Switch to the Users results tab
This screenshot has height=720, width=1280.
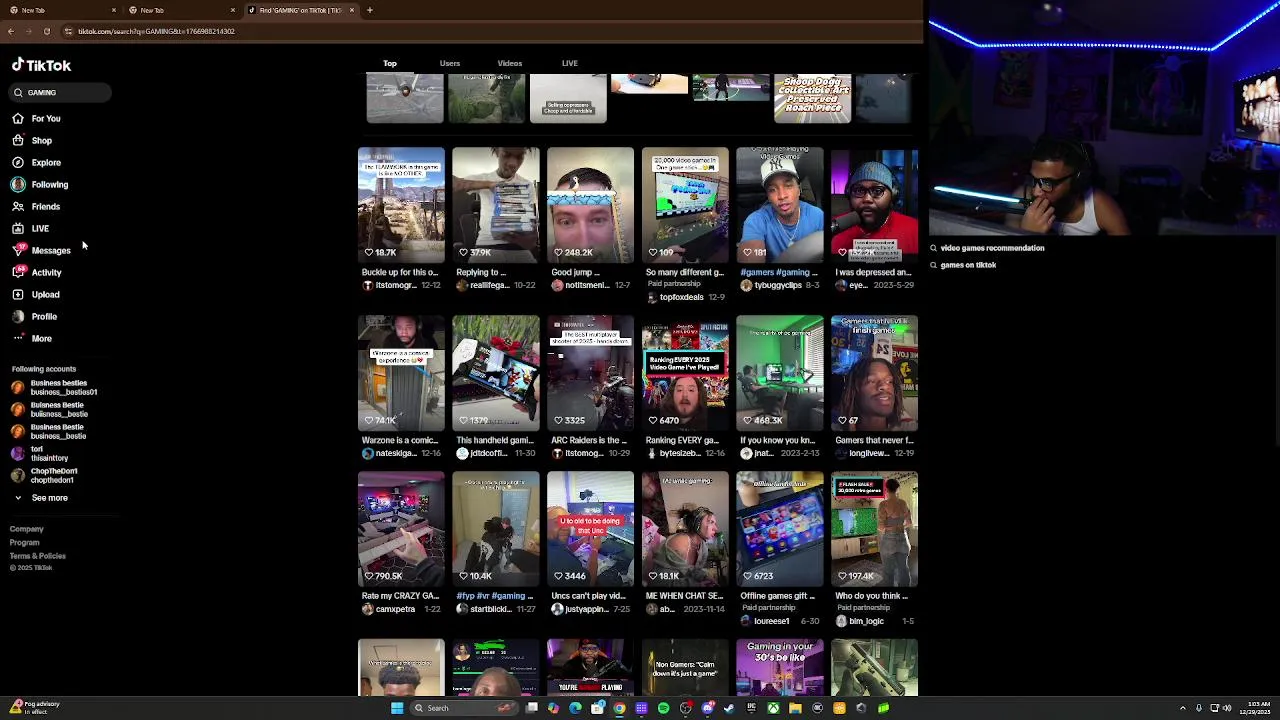click(x=450, y=63)
